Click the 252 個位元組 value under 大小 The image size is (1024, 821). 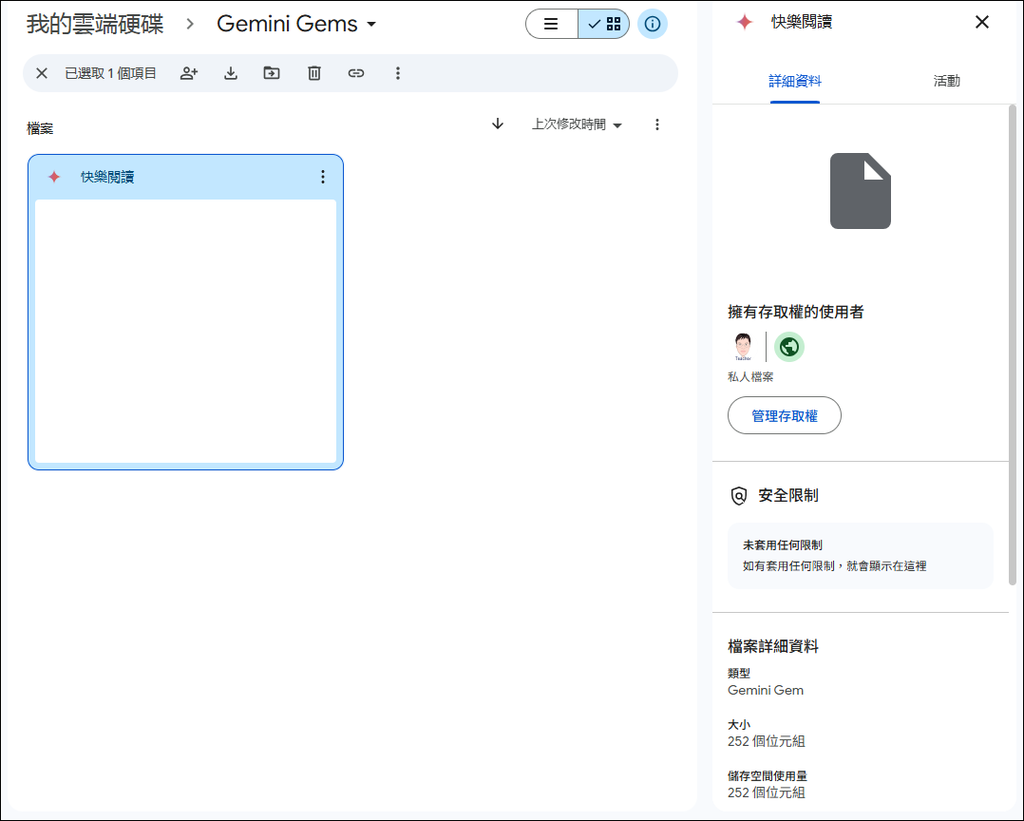pyautogui.click(x=766, y=741)
